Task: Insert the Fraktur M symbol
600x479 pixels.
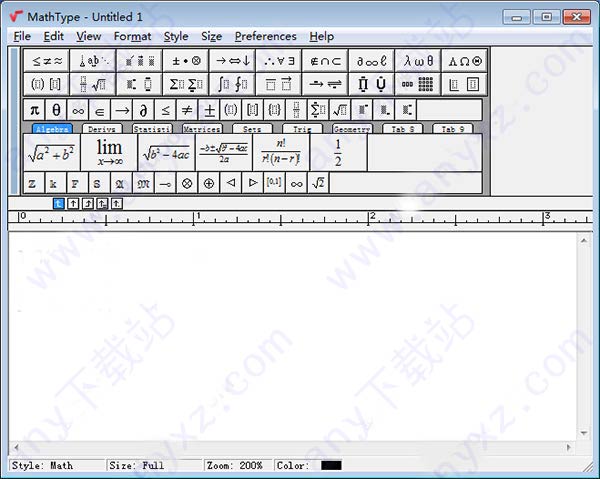Action: click(143, 183)
